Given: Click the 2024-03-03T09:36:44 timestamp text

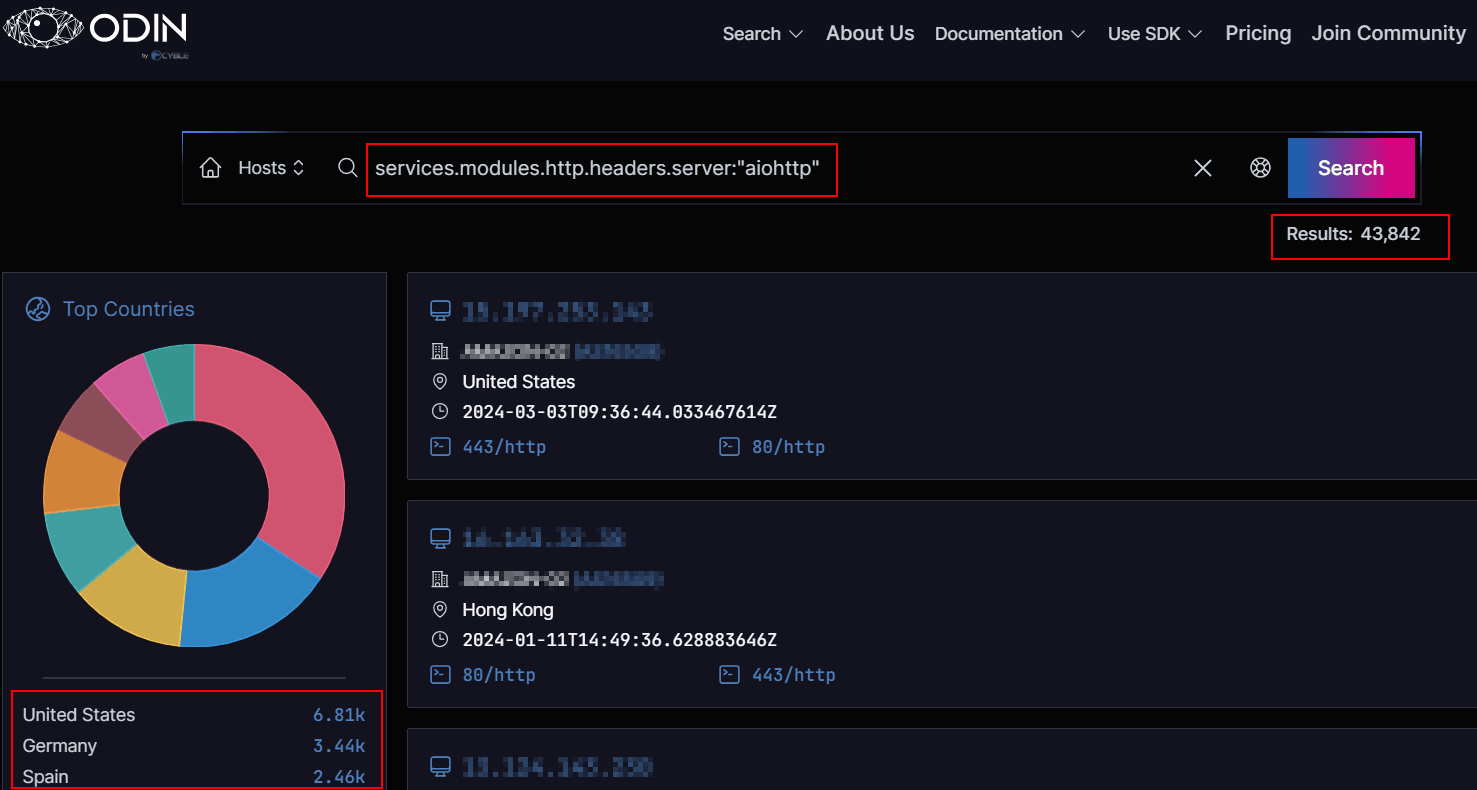Looking at the screenshot, I should tap(620, 412).
